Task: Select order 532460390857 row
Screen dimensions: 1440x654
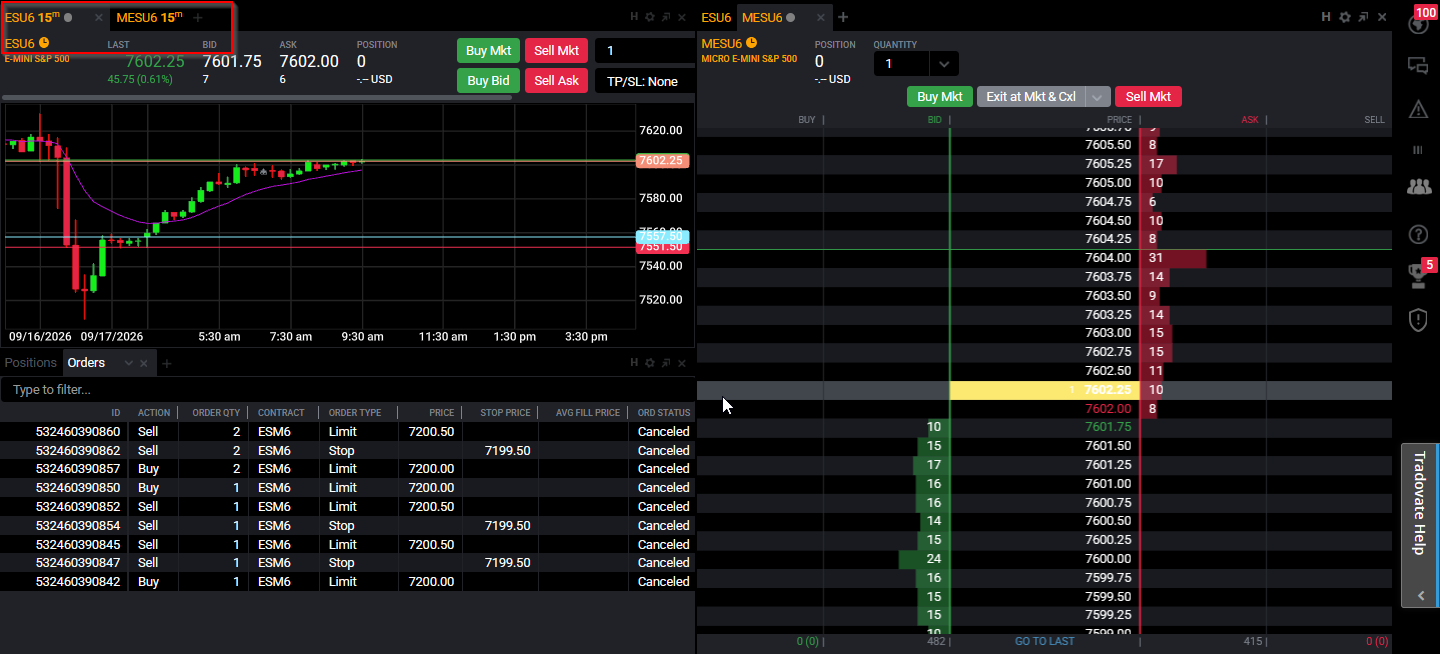Action: click(x=347, y=469)
